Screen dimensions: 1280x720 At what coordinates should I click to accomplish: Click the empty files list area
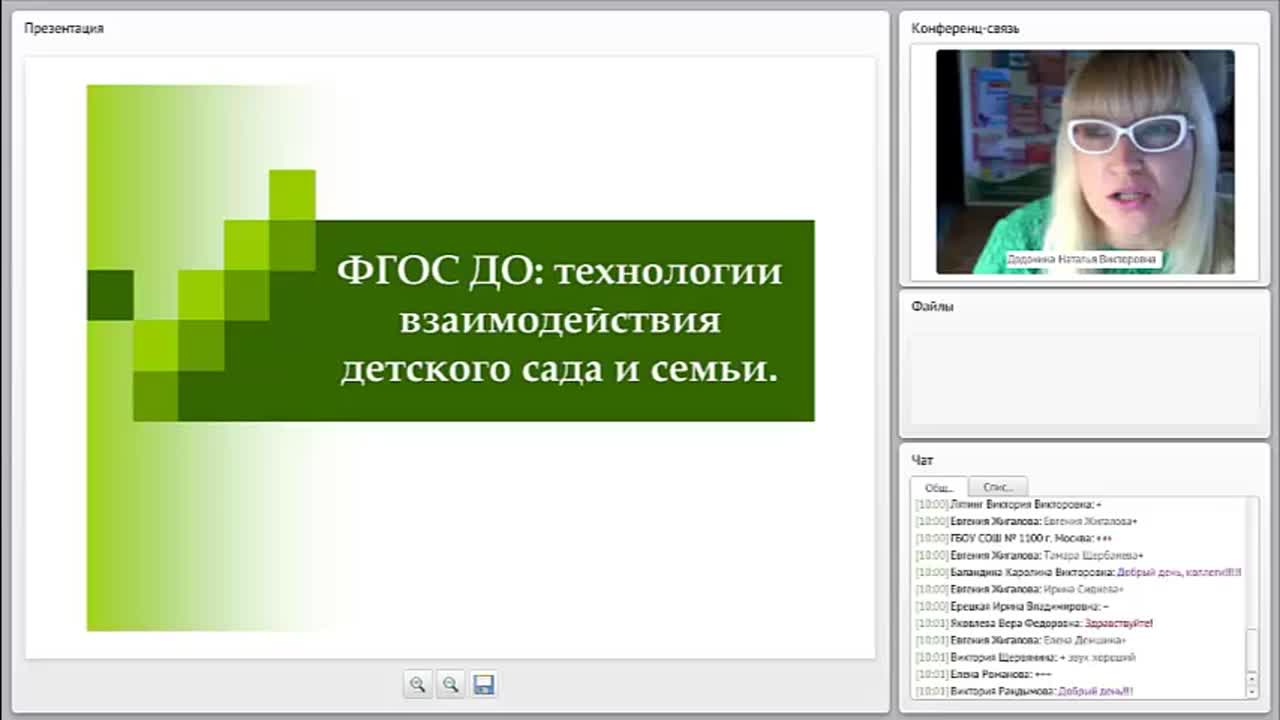(x=1084, y=378)
